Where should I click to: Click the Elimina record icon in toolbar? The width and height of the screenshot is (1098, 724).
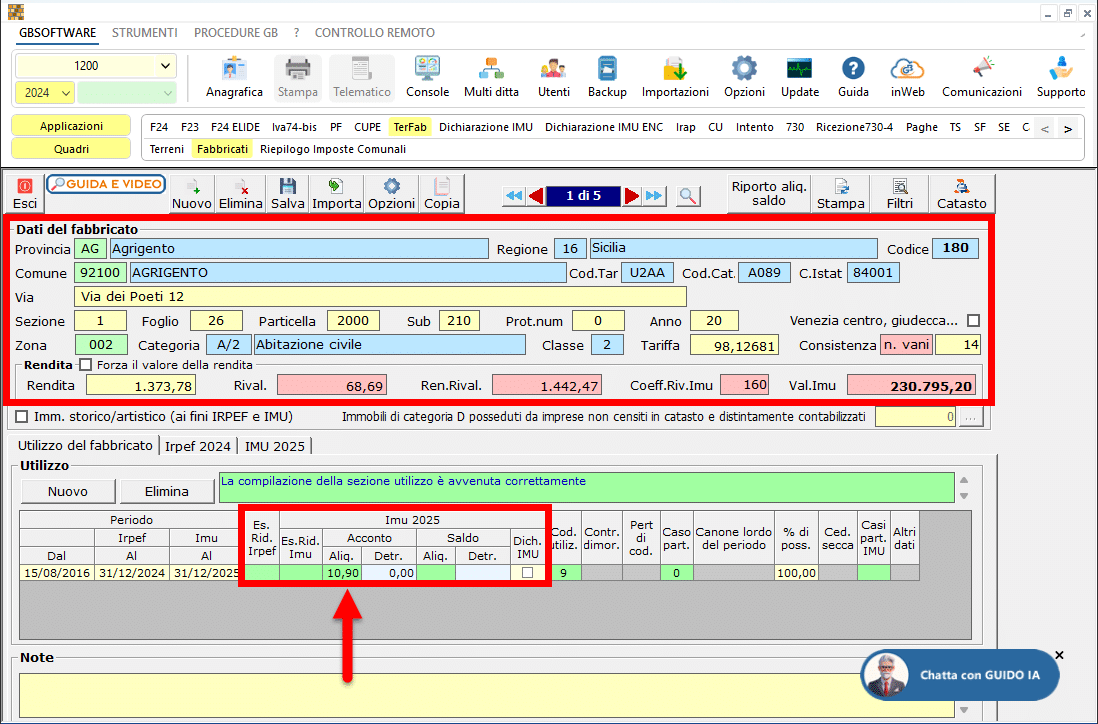(x=240, y=193)
